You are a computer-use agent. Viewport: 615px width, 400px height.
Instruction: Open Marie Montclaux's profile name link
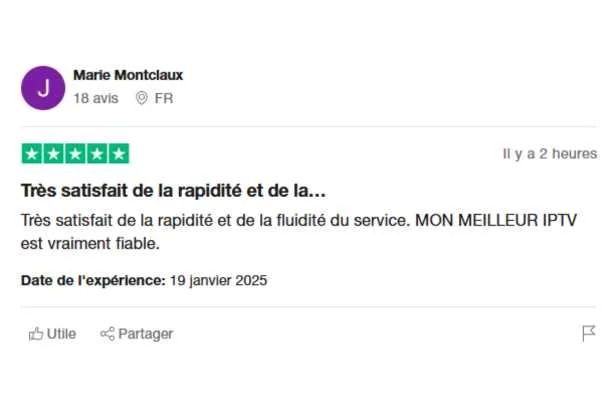click(x=128, y=75)
